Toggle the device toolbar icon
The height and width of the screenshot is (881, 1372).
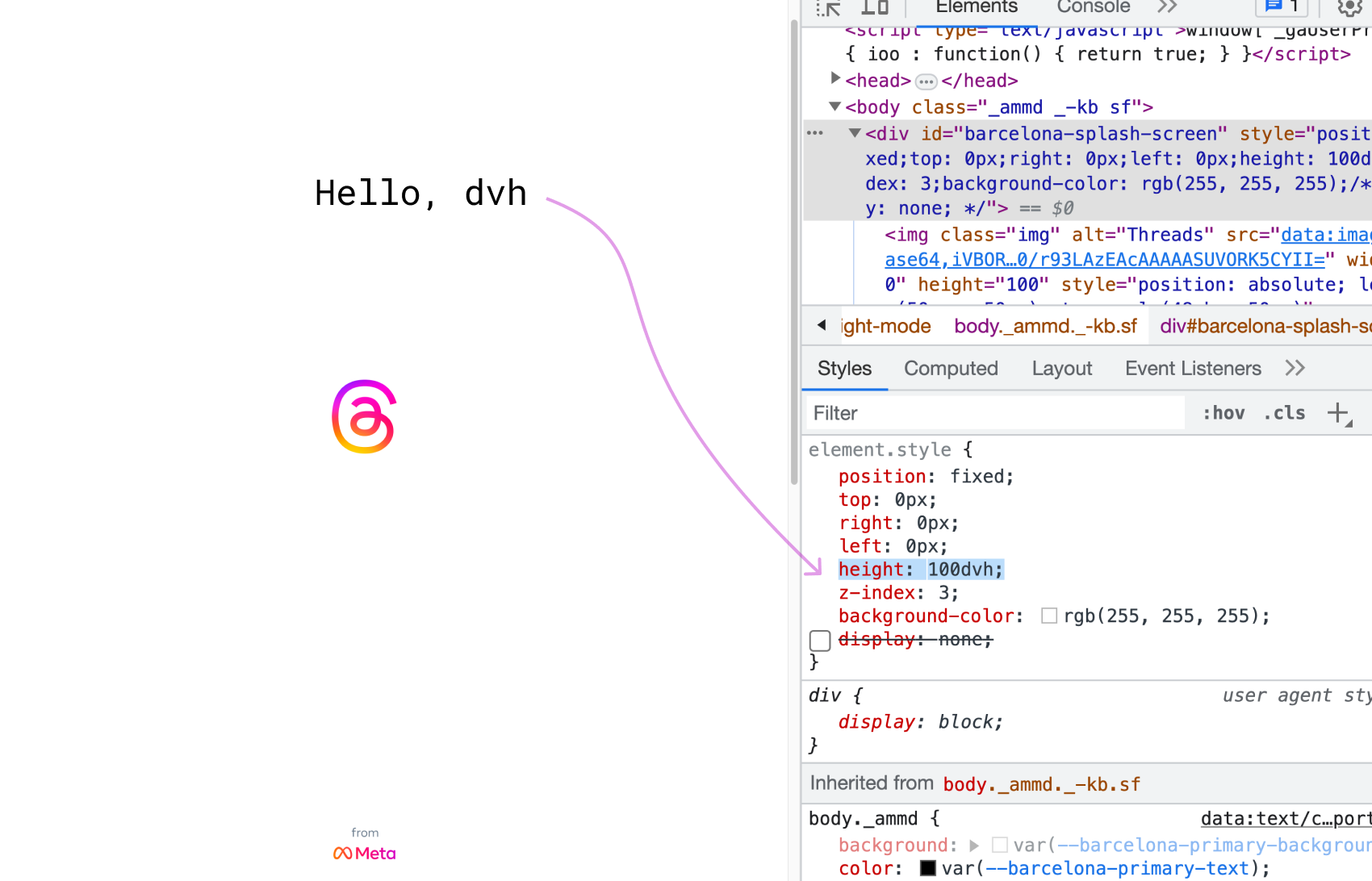(874, 8)
